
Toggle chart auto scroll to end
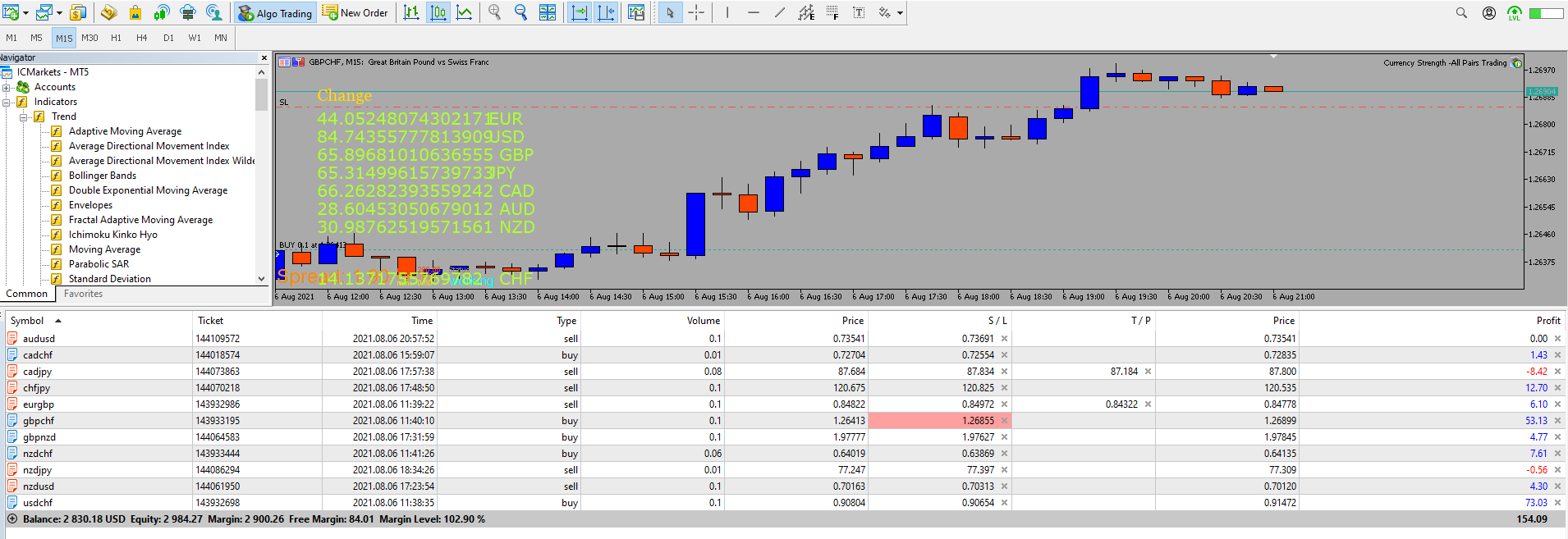click(580, 12)
